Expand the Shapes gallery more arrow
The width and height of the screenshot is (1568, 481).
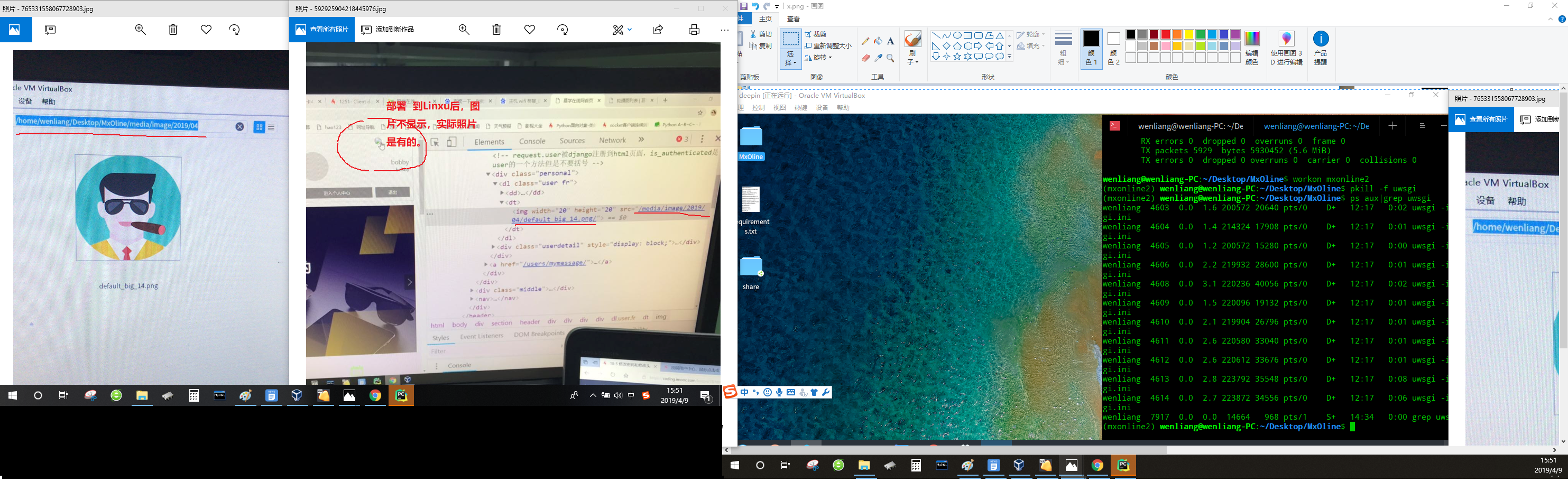click(x=1009, y=57)
